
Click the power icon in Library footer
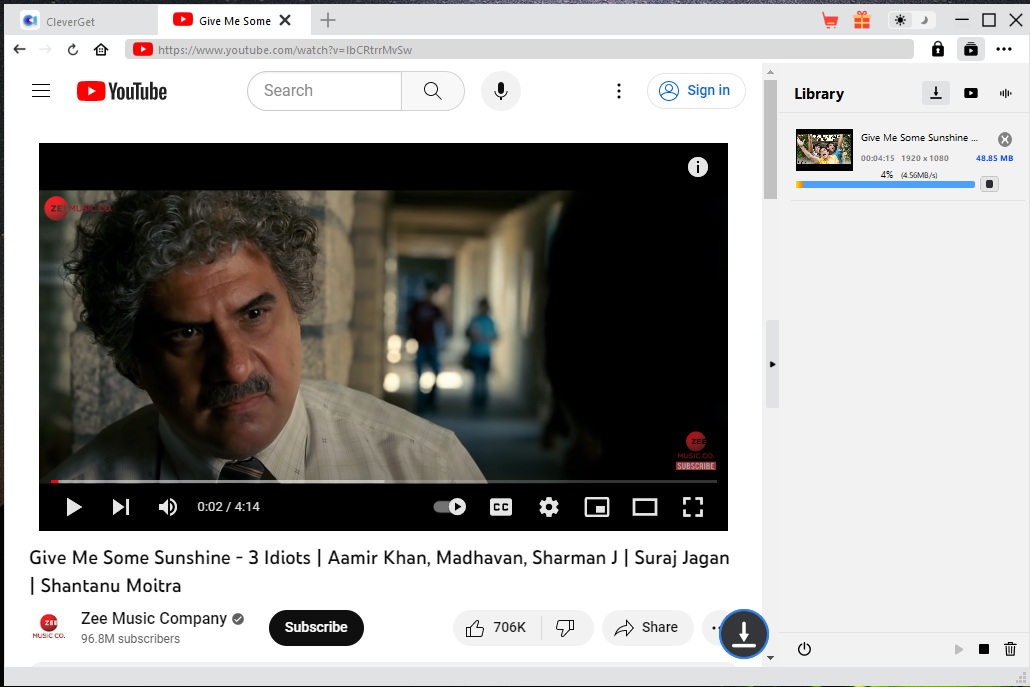click(804, 649)
